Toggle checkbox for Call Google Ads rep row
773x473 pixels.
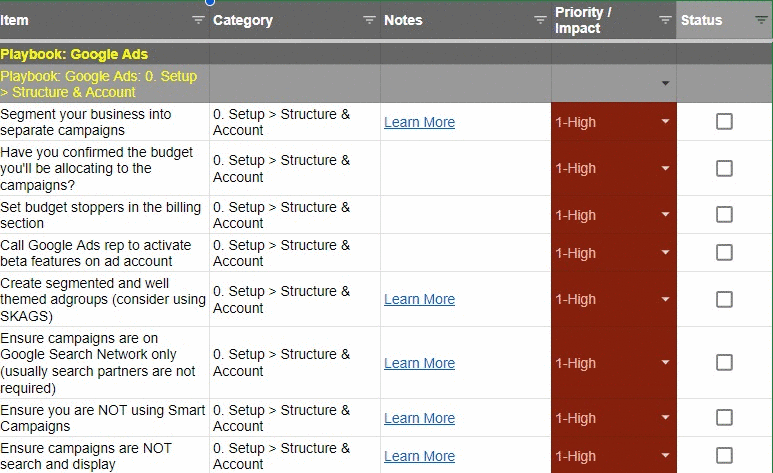click(x=724, y=253)
